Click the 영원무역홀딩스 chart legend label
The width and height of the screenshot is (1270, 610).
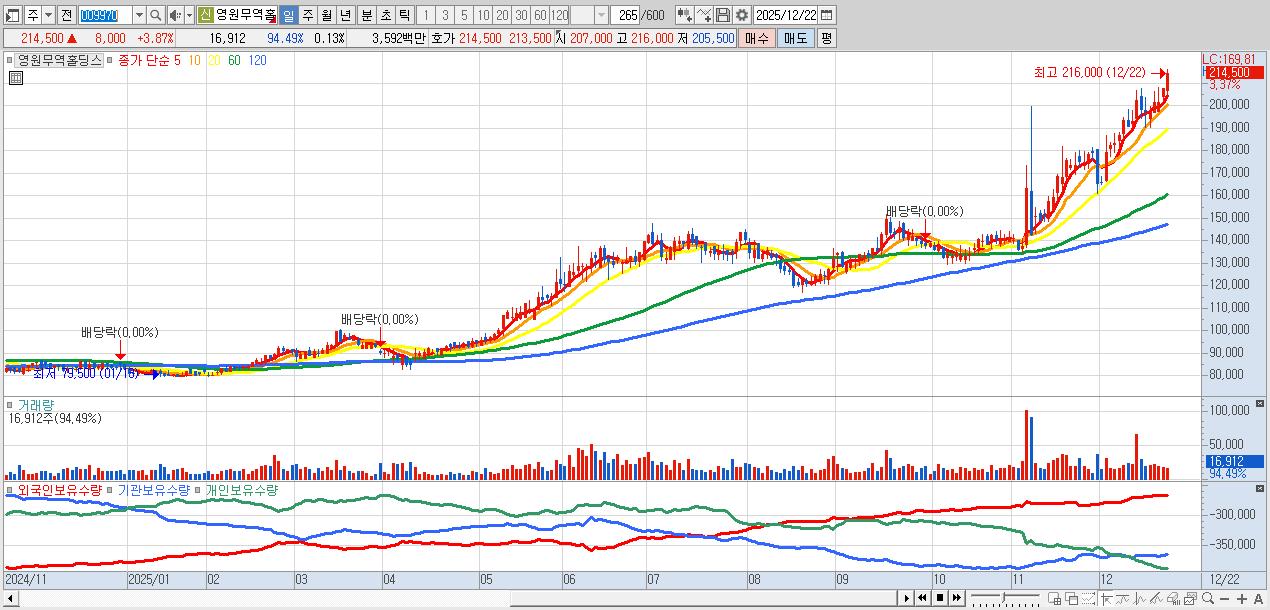pyautogui.click(x=60, y=61)
